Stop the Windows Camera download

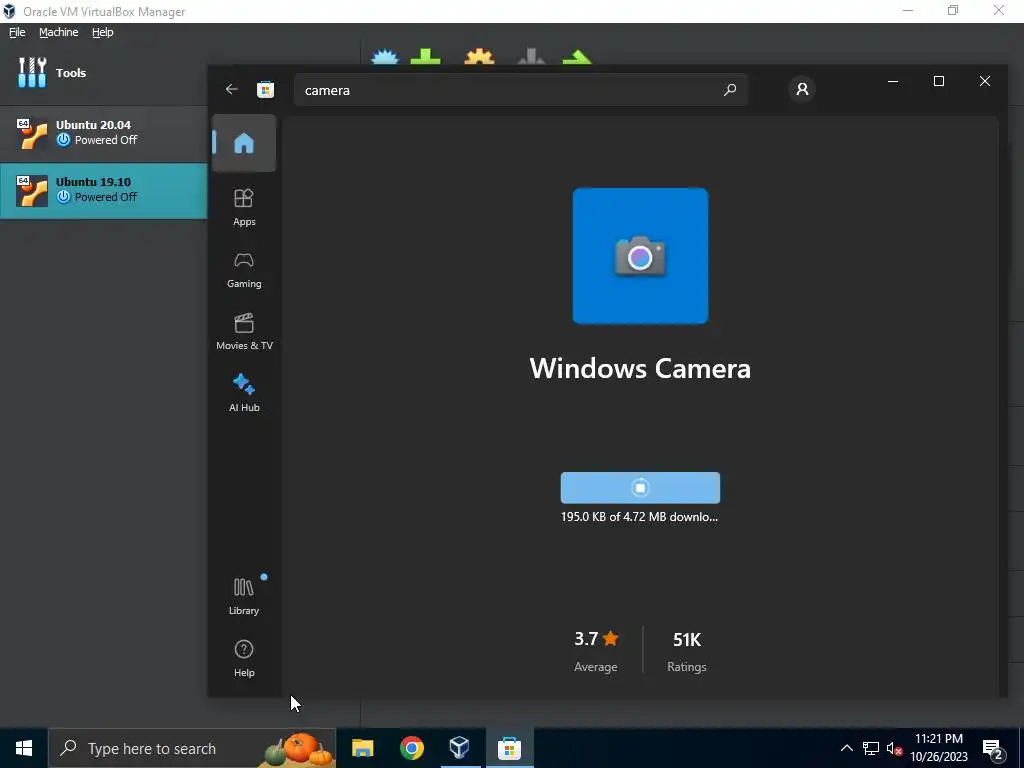640,488
